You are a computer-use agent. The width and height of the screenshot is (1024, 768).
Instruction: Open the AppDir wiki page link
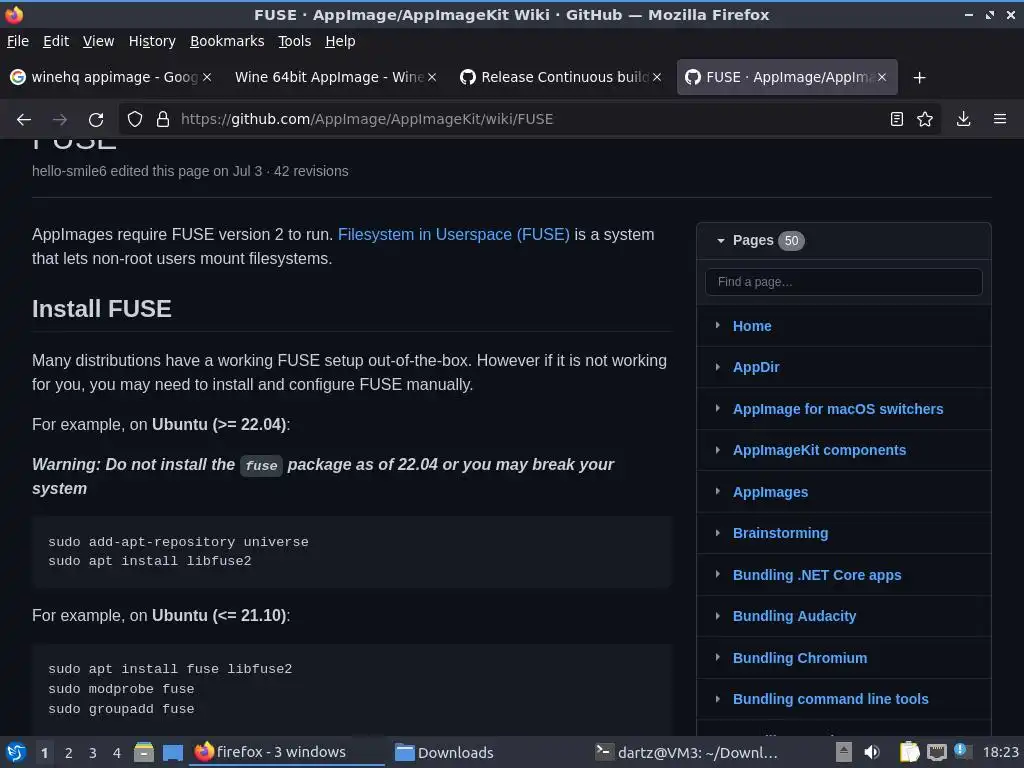coord(756,367)
